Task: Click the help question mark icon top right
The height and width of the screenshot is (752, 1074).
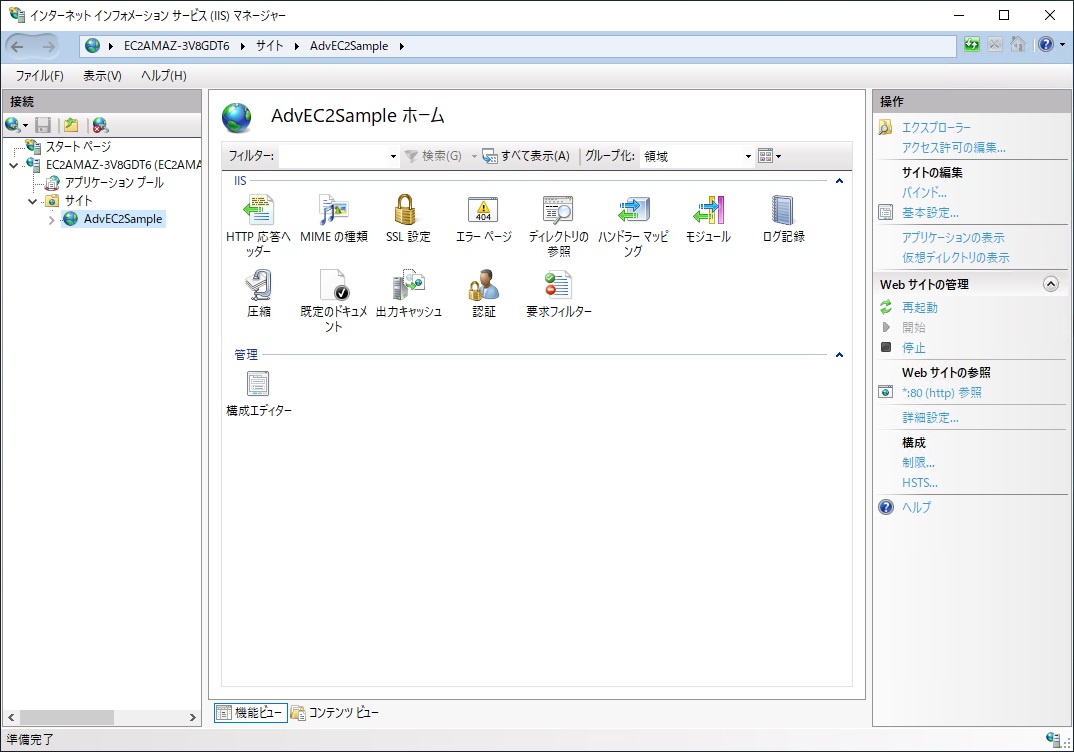Action: (1046, 45)
